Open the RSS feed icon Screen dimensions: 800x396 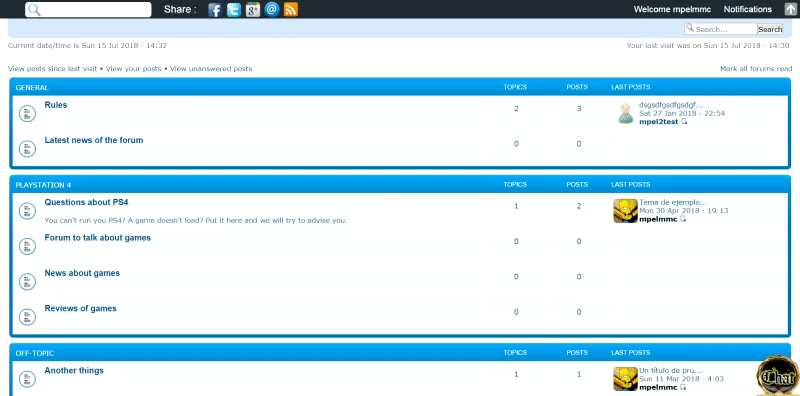pos(291,9)
